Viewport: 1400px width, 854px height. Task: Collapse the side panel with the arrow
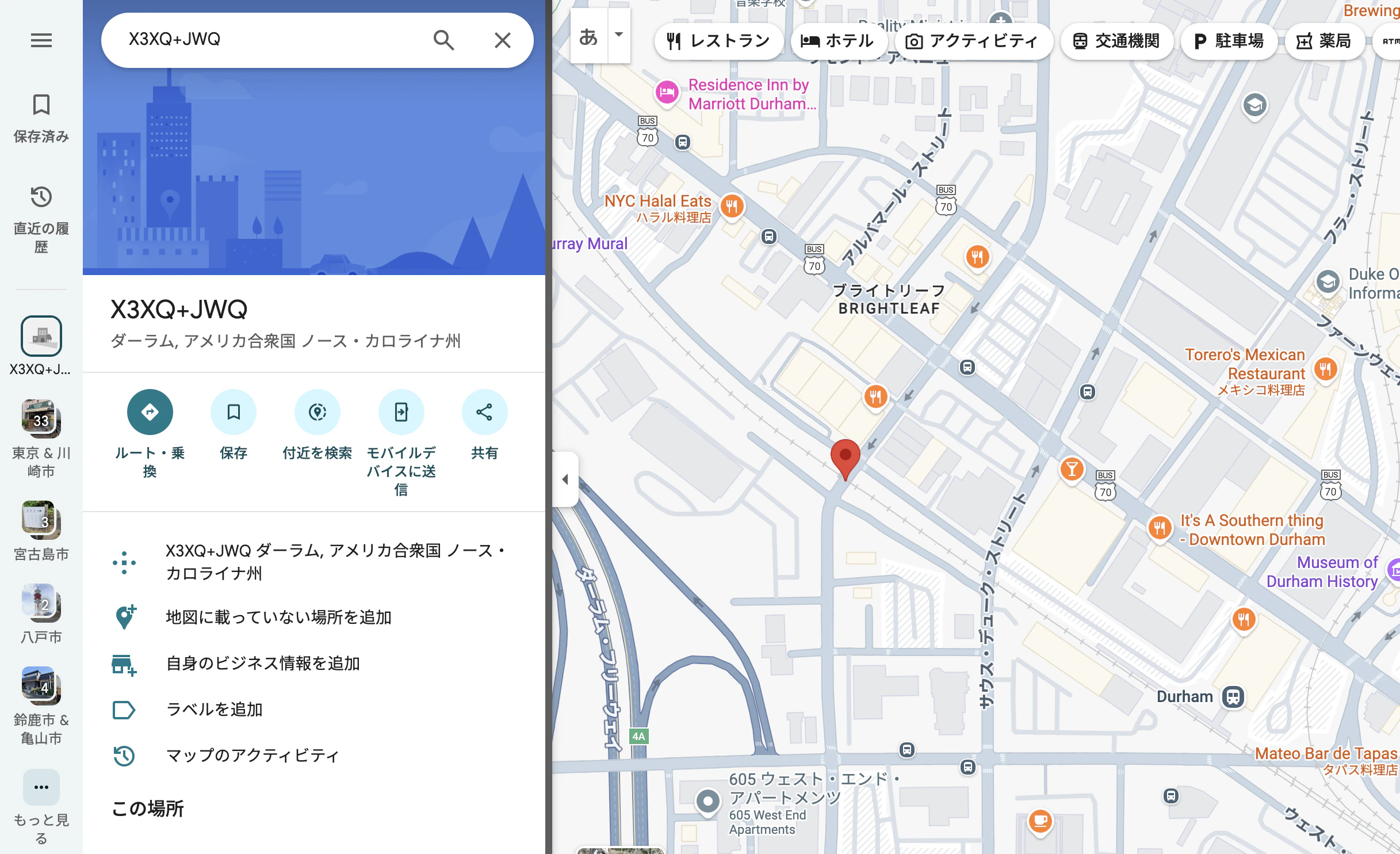[x=564, y=479]
